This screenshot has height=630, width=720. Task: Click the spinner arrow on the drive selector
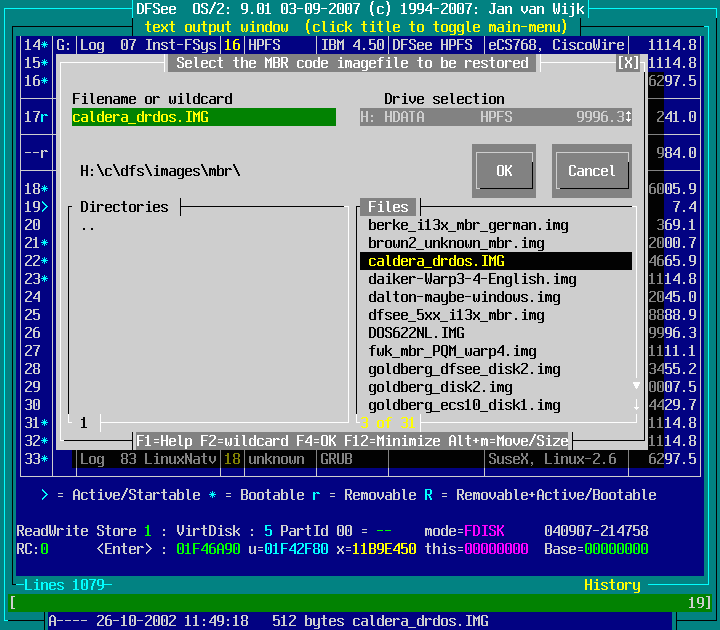[x=628, y=117]
